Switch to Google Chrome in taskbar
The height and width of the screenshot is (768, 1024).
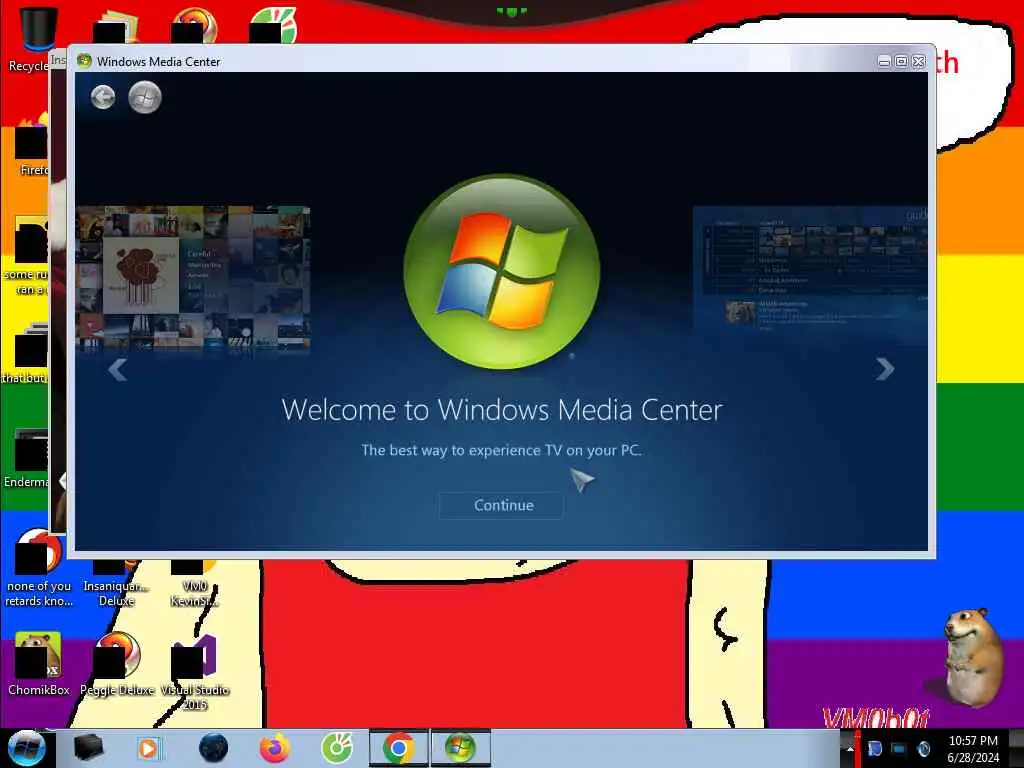tap(398, 748)
